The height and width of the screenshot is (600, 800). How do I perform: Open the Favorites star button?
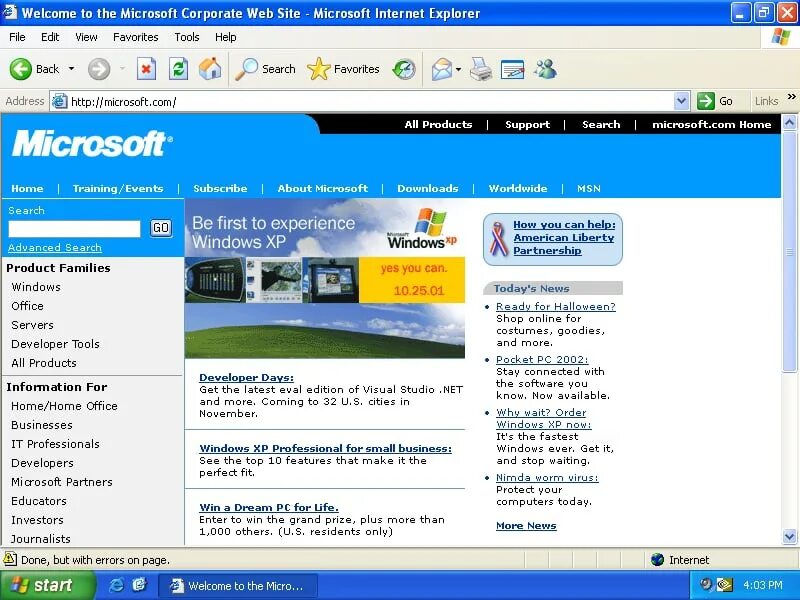[343, 69]
